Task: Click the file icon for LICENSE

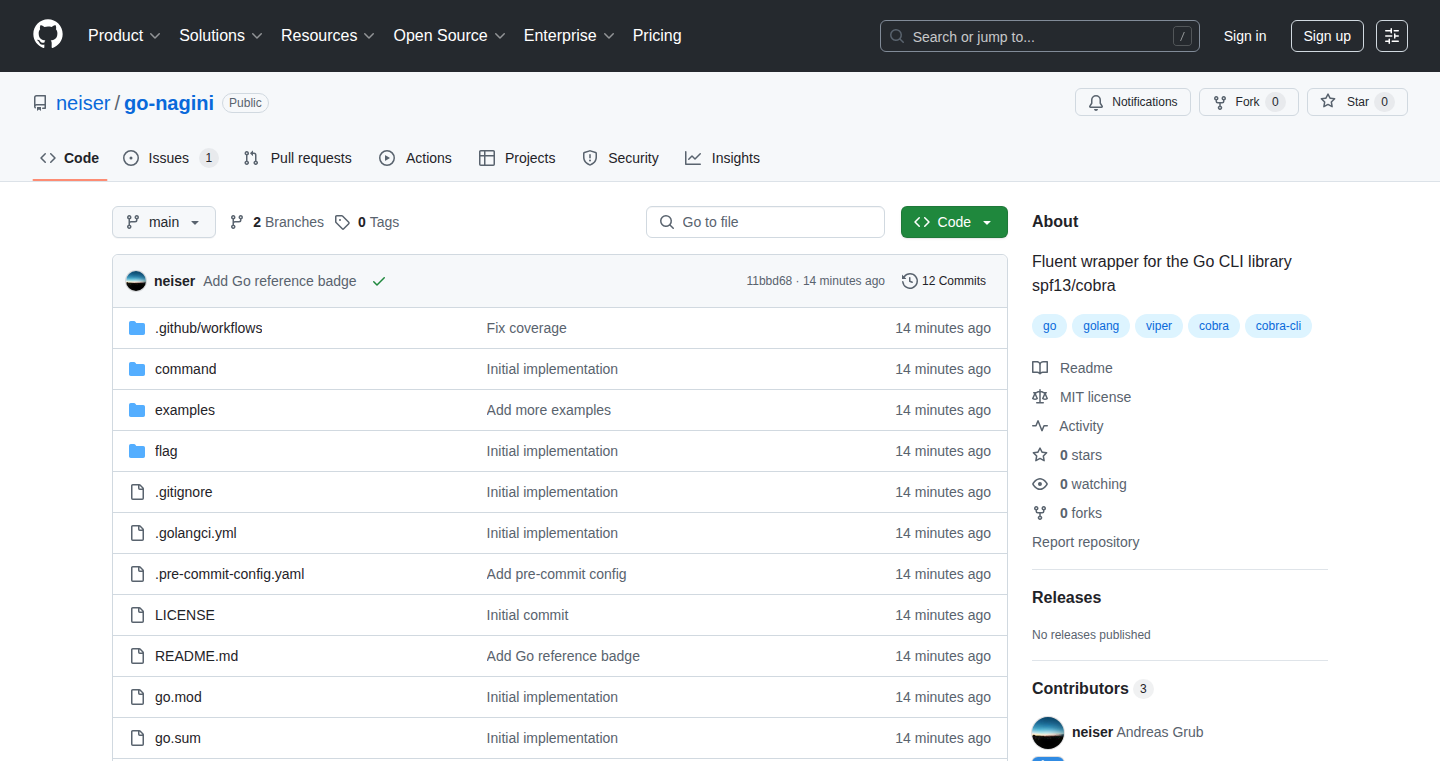Action: coord(137,615)
